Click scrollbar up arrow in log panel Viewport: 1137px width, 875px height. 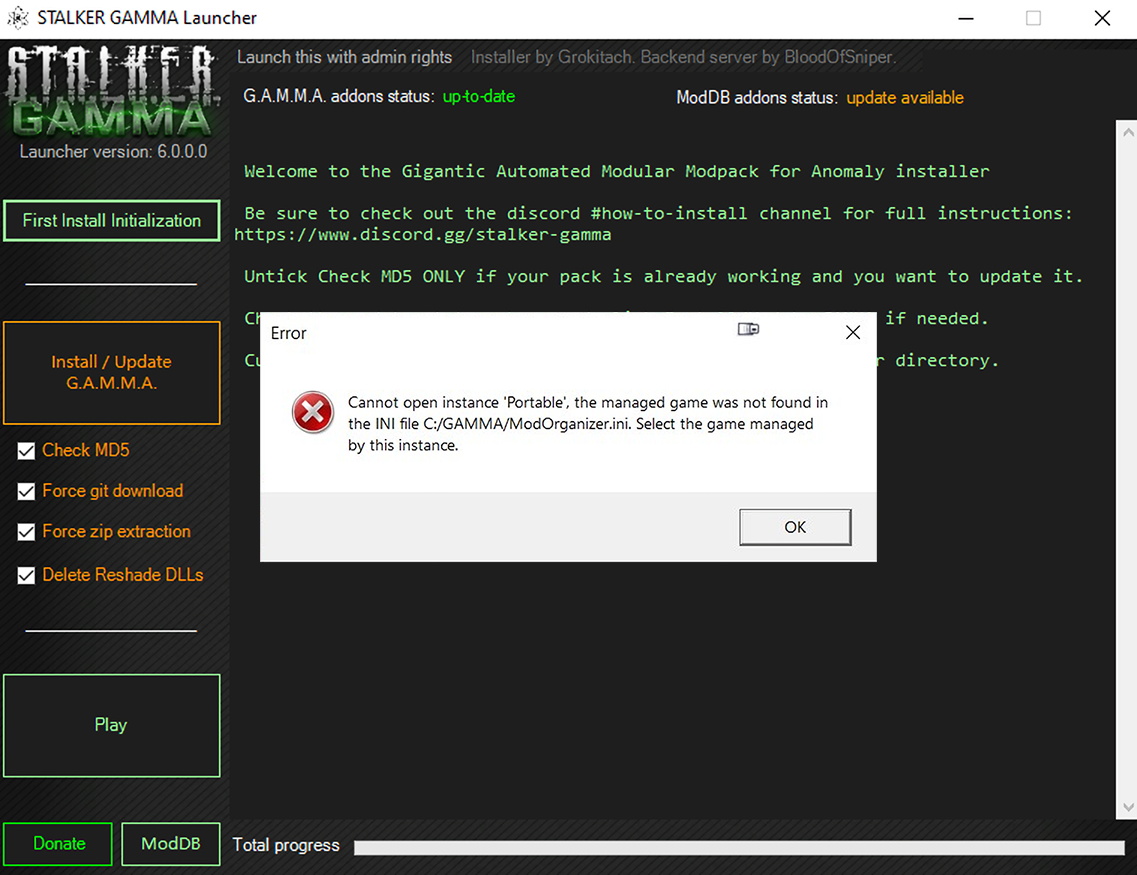(1128, 132)
